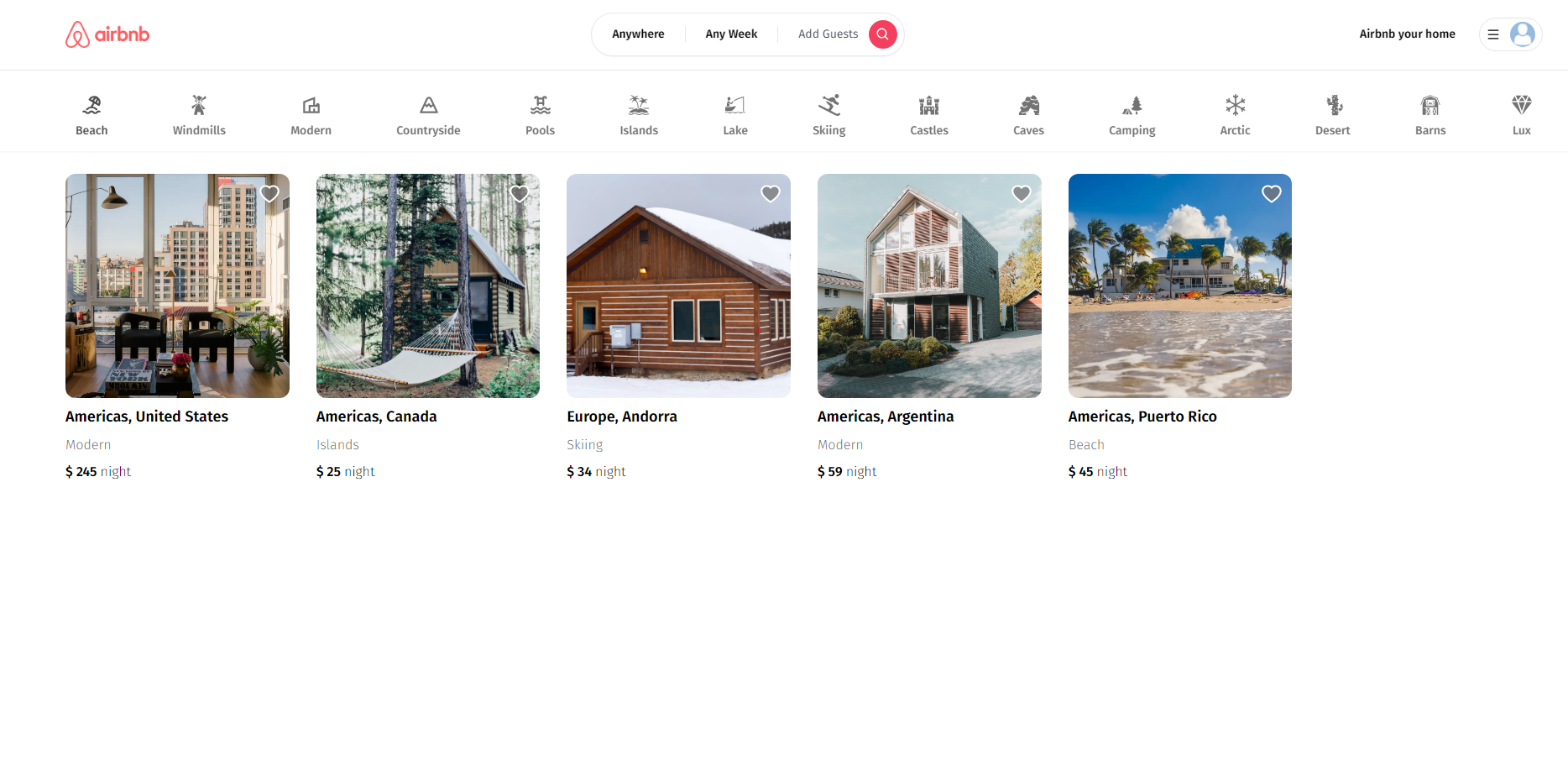Click Modern label under United States listing
The width and height of the screenshot is (1568, 765).
88,445
